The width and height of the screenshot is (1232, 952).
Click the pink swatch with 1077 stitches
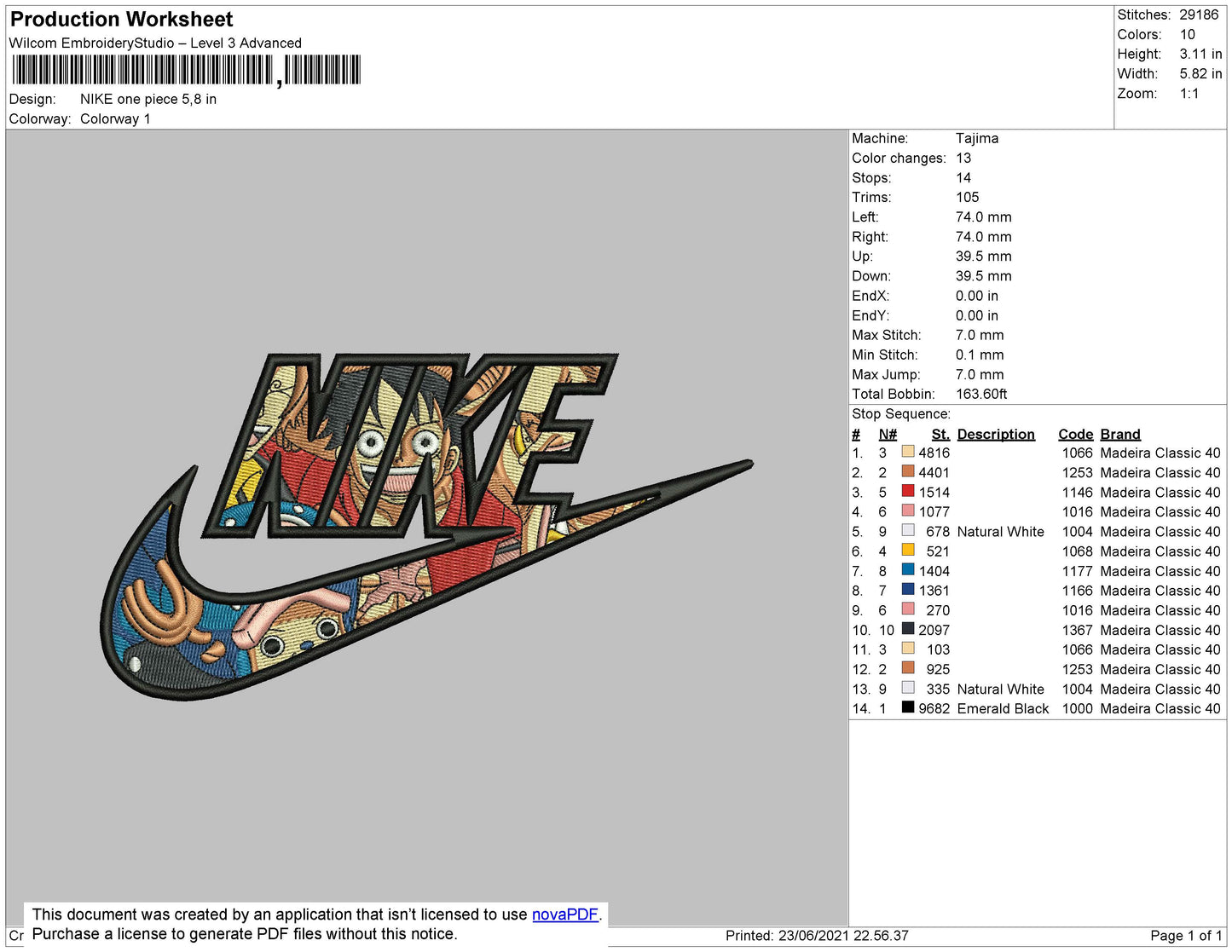point(908,511)
